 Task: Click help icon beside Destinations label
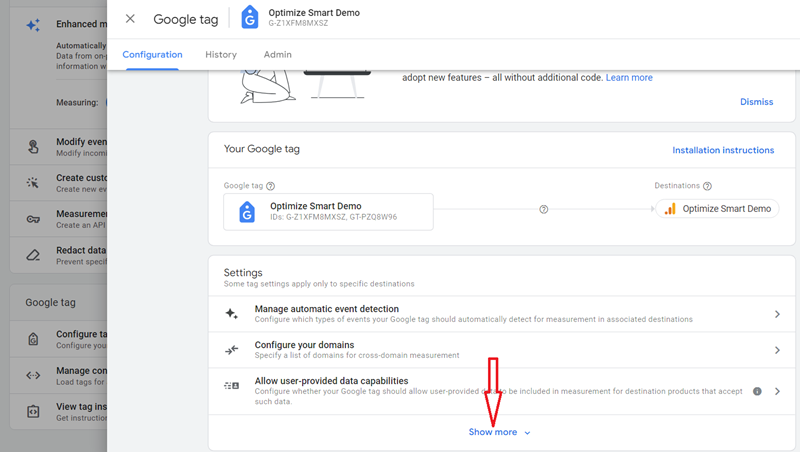pyautogui.click(x=707, y=186)
